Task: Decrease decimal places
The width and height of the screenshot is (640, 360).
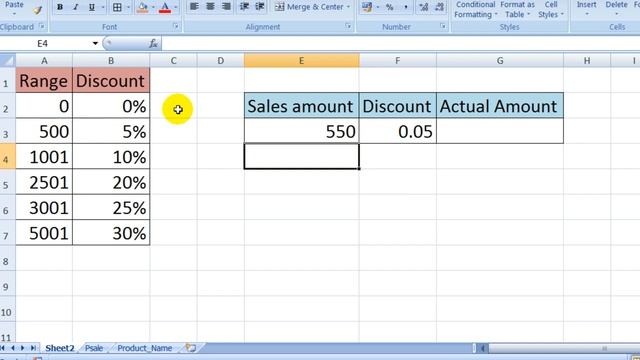Action: coord(440,7)
